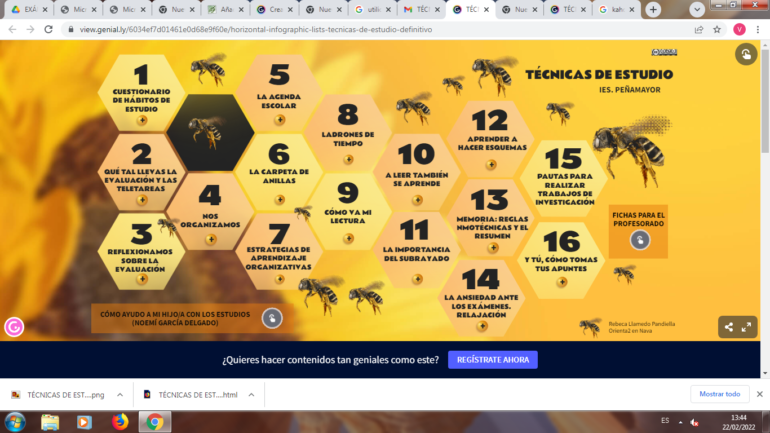The height and width of the screenshot is (433, 770).
Task: Click plus icon under Y tú, cómo tomas tus apuntes
Action: 562,282
